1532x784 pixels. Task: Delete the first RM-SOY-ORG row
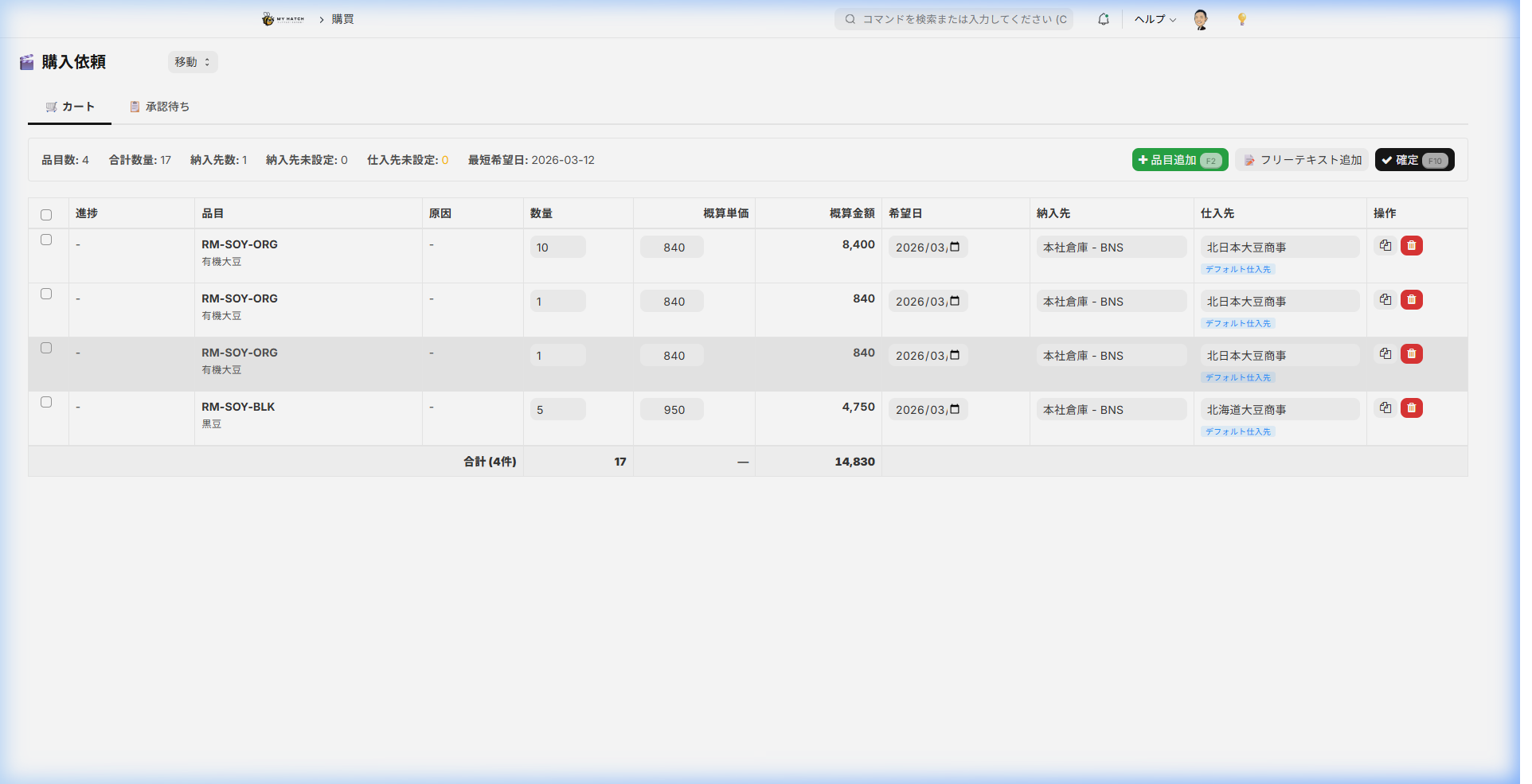(x=1411, y=246)
